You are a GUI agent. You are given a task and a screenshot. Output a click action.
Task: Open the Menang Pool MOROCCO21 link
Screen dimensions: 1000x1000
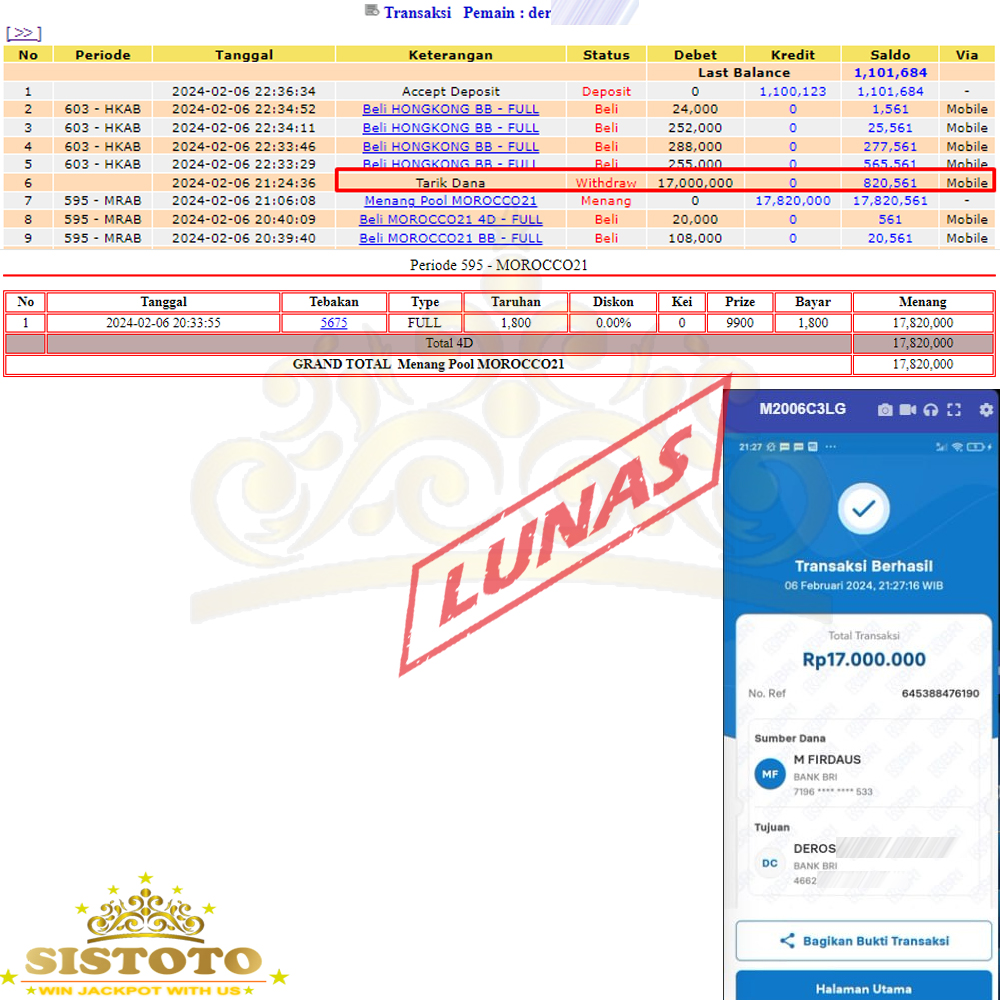[450, 201]
